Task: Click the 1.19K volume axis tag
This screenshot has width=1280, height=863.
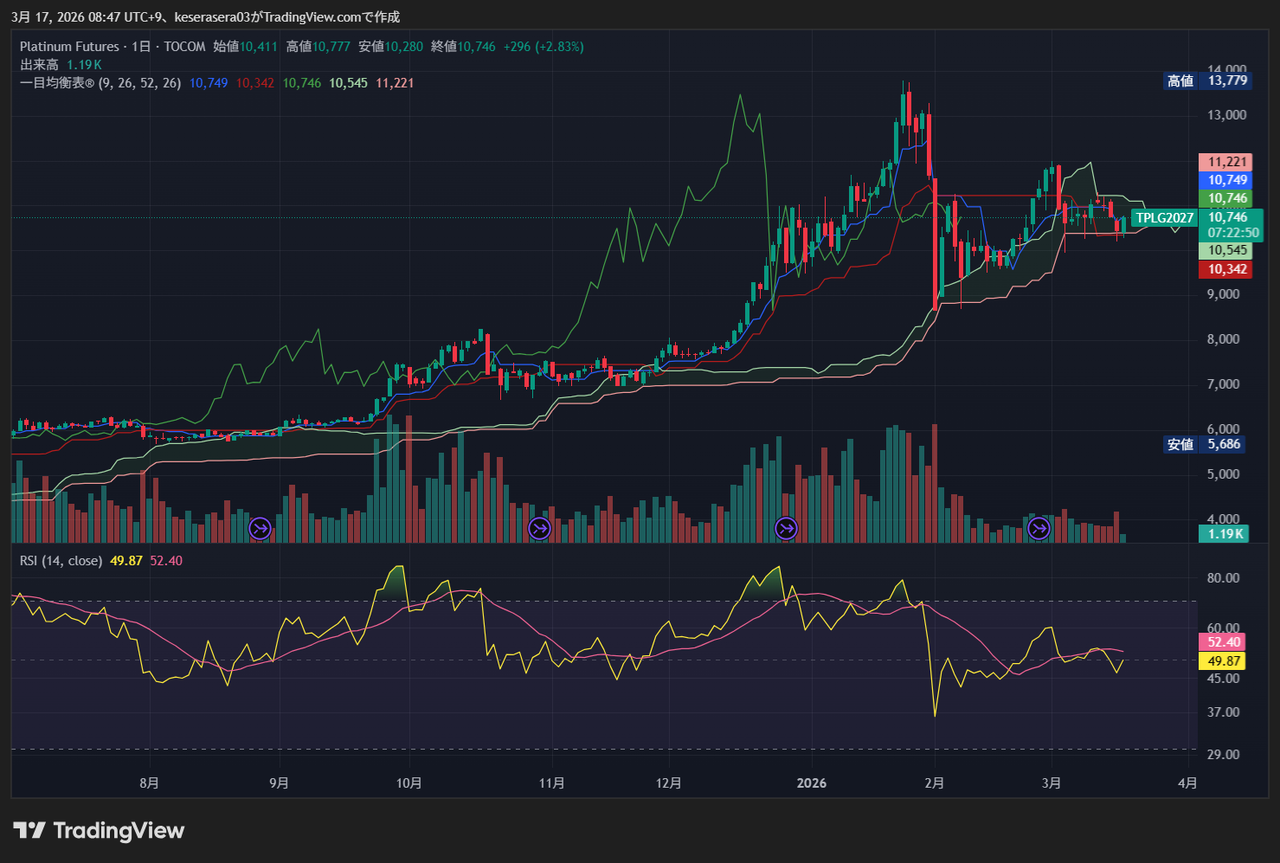Action: pyautogui.click(x=1222, y=534)
